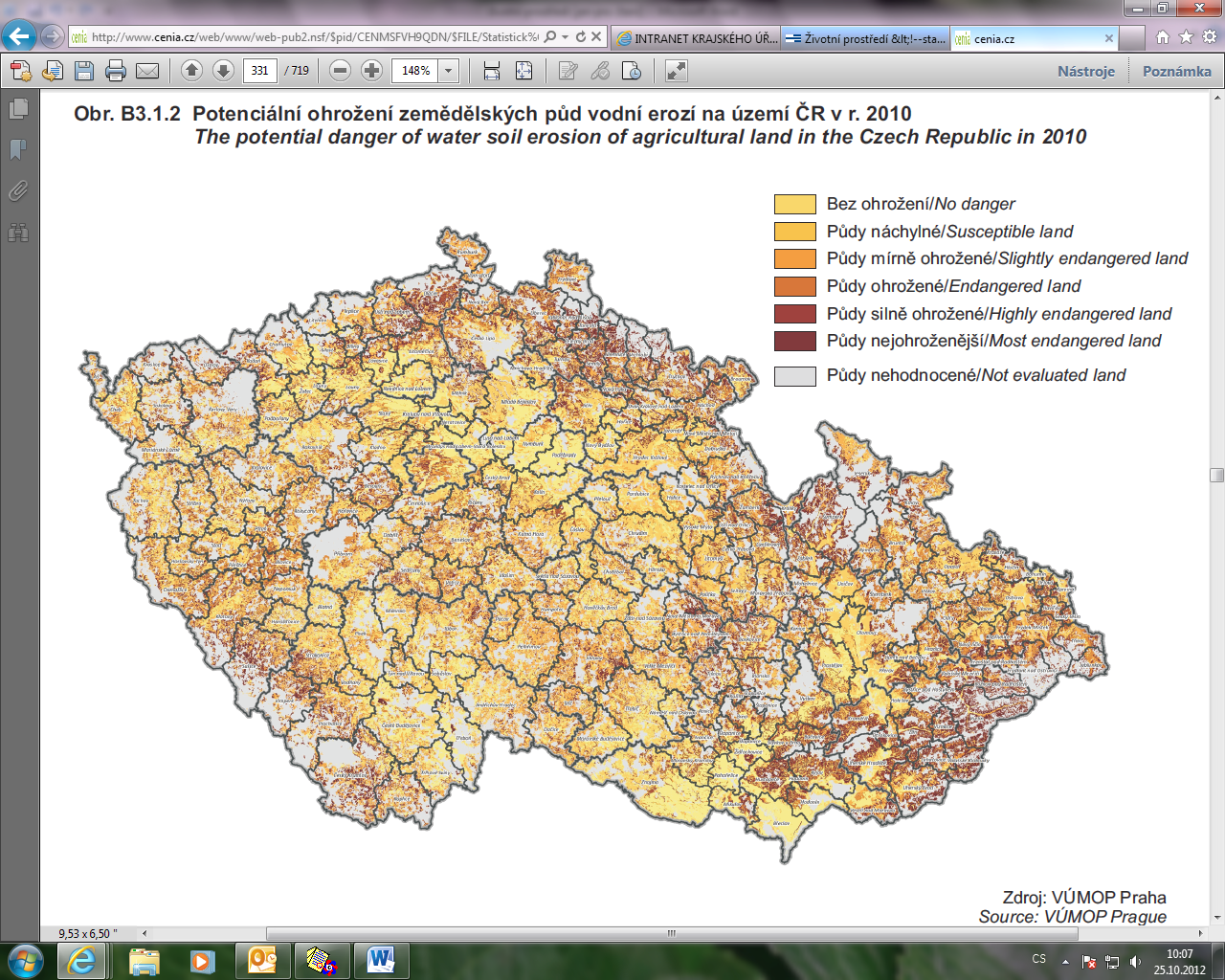Click the zoom value field showing 148%
The width and height of the screenshot is (1225, 980).
click(x=414, y=71)
